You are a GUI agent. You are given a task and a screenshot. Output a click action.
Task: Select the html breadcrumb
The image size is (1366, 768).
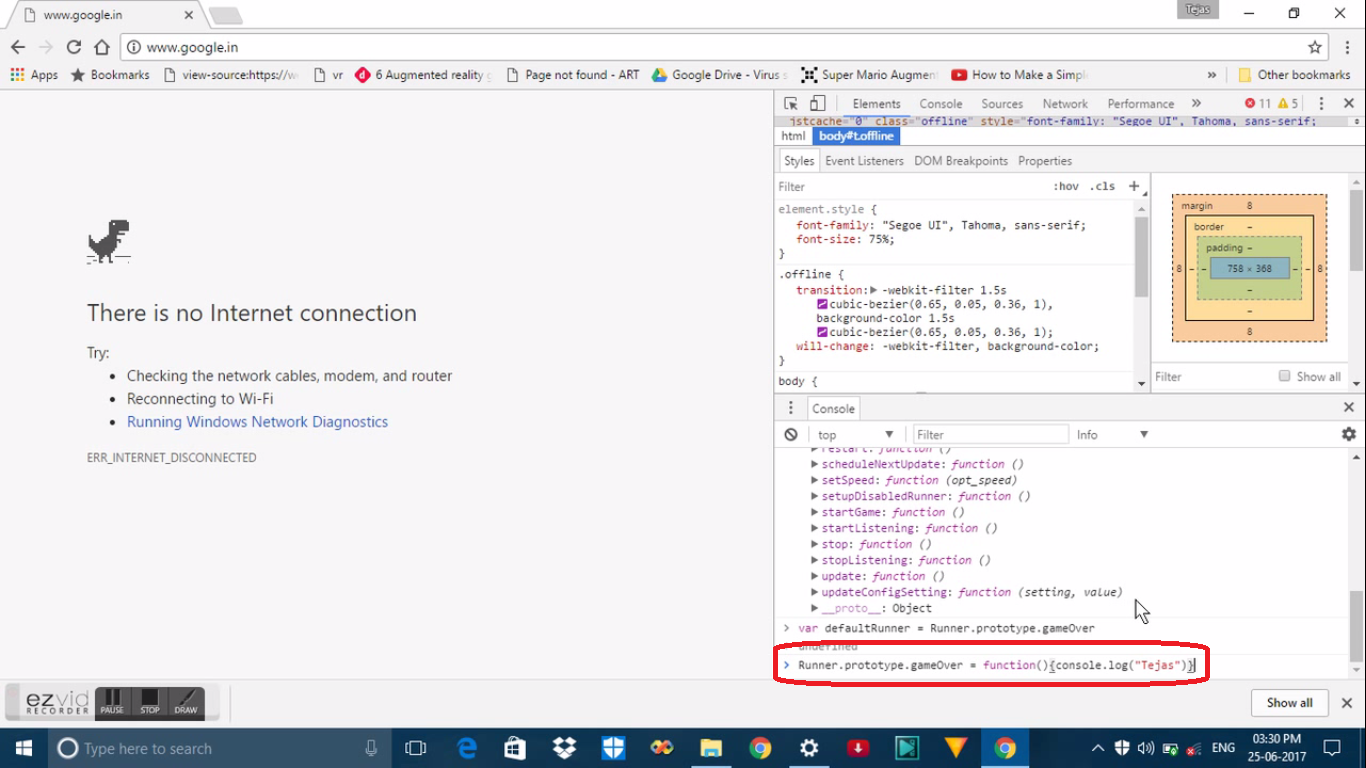(x=793, y=136)
